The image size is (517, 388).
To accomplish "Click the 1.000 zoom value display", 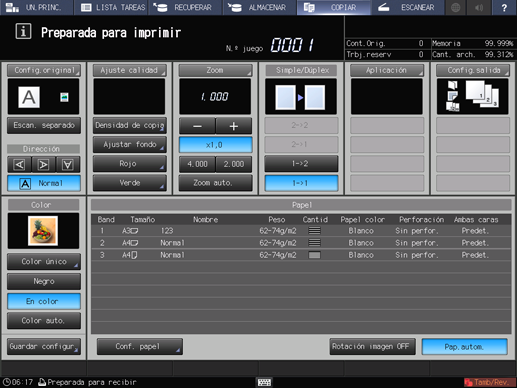I will [x=215, y=97].
